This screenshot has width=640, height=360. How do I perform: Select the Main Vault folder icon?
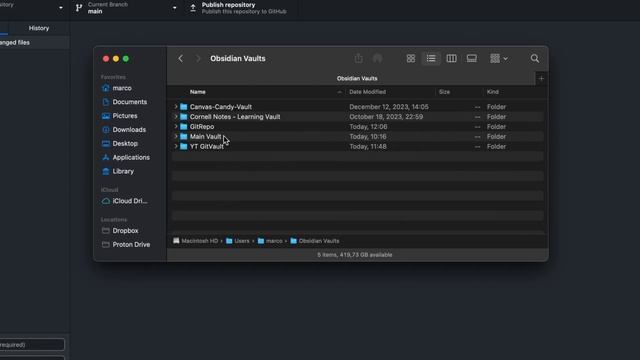tap(184, 136)
